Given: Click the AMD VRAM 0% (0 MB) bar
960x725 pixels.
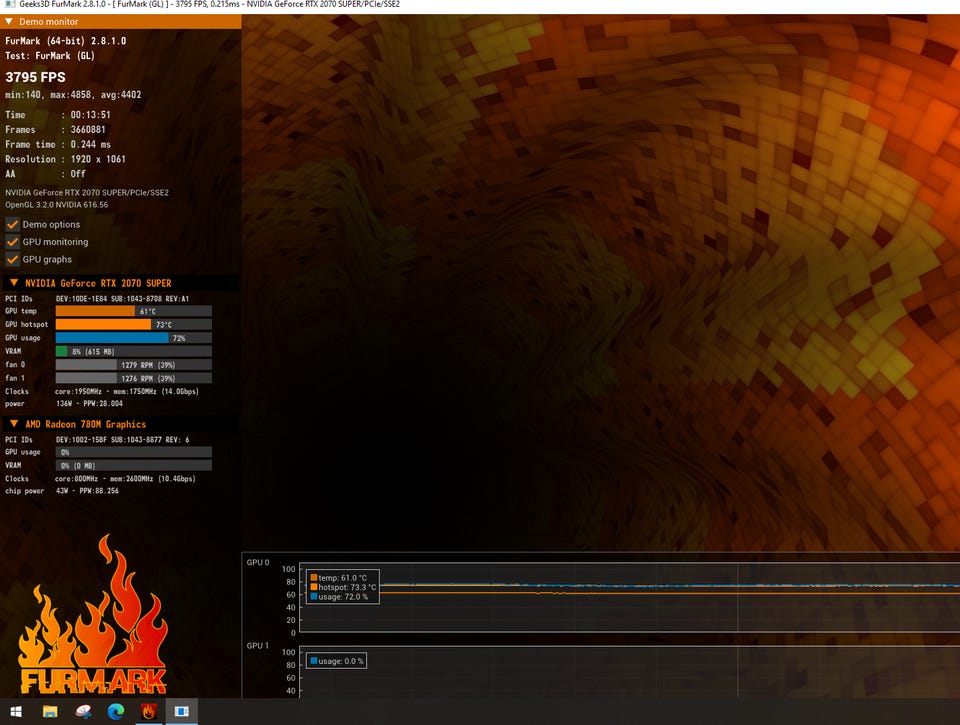Looking at the screenshot, I should [133, 465].
